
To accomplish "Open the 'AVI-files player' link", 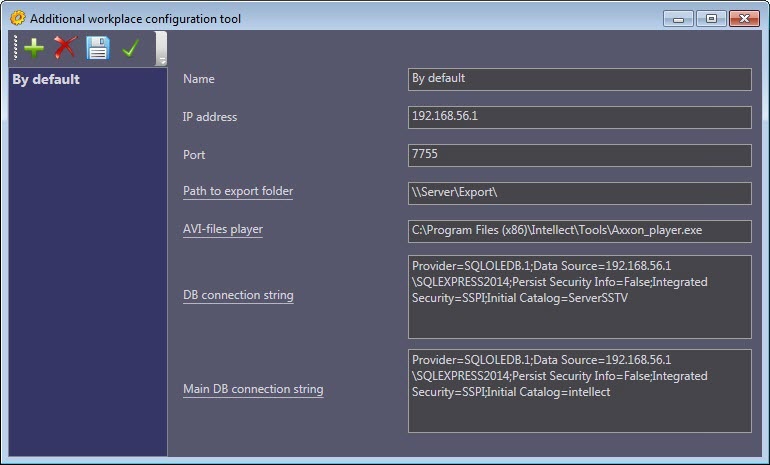I will [223, 229].
